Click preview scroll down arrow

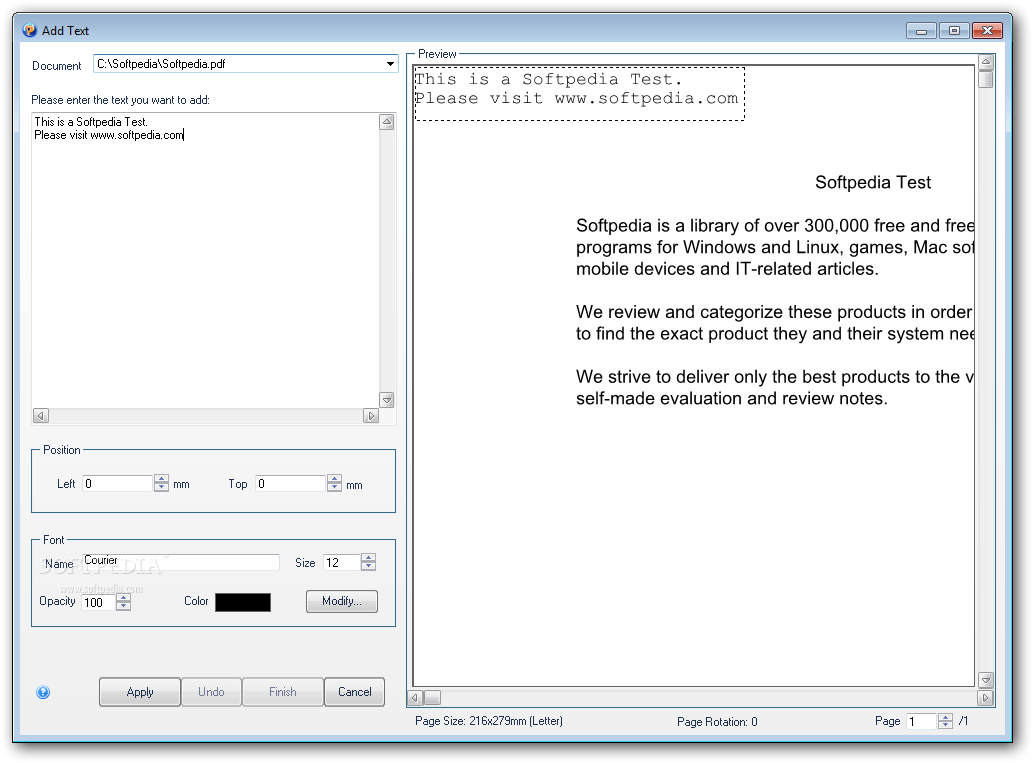tap(986, 680)
